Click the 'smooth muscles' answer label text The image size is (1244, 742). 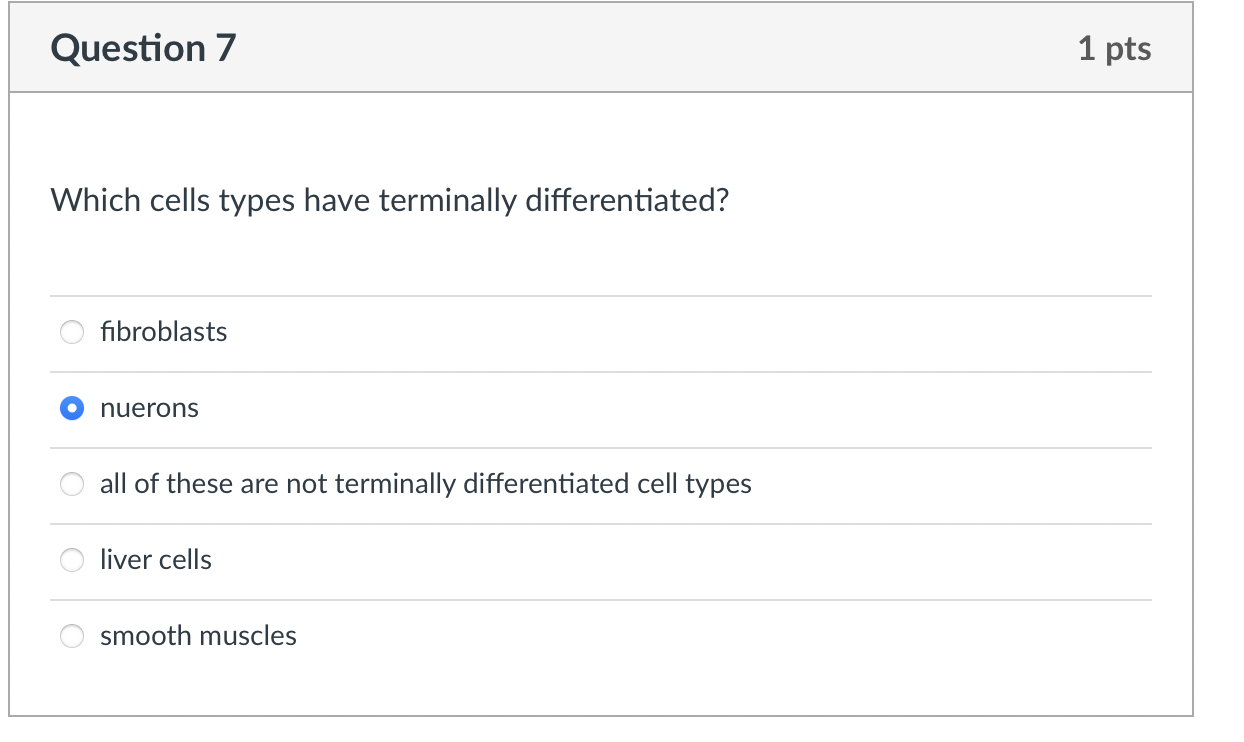pos(198,636)
